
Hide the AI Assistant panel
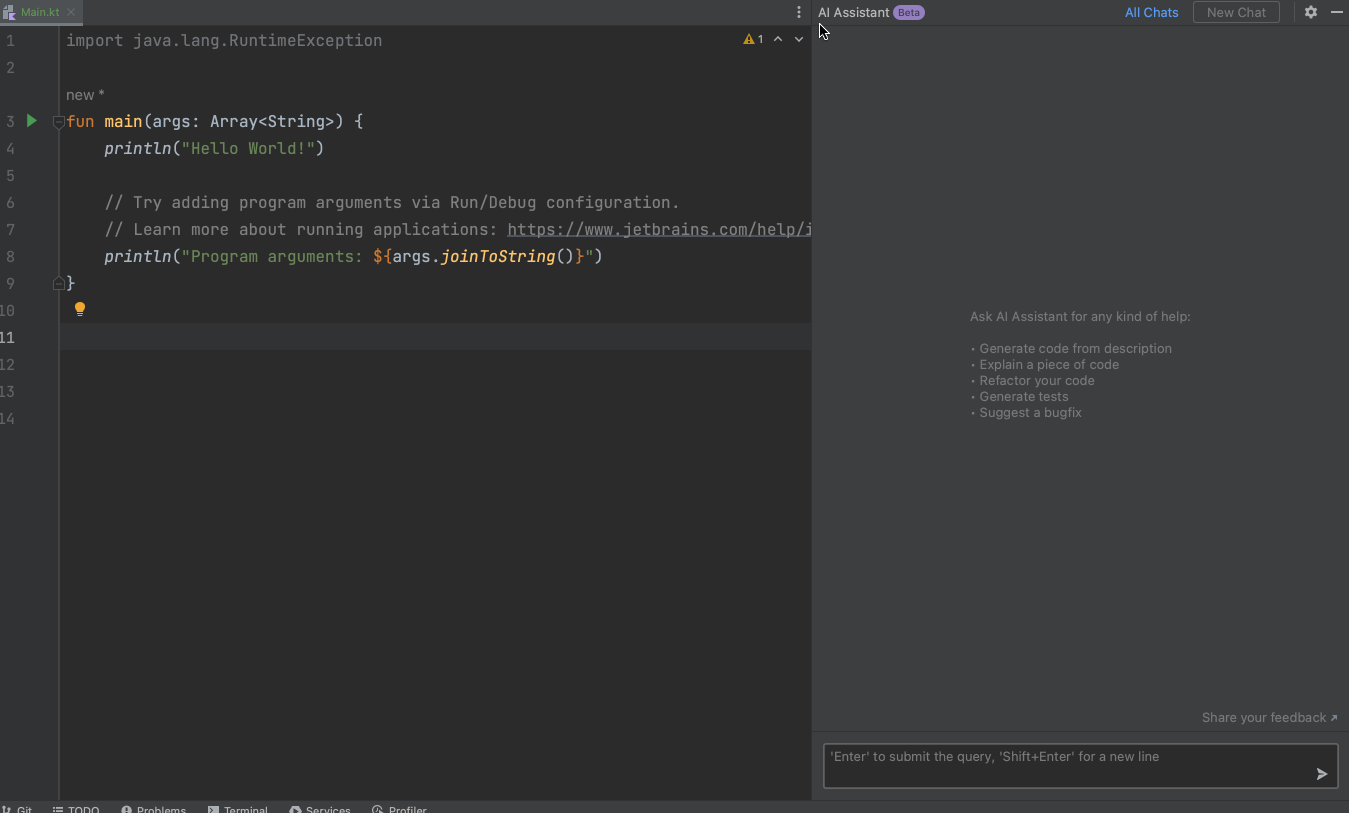tap(1336, 12)
